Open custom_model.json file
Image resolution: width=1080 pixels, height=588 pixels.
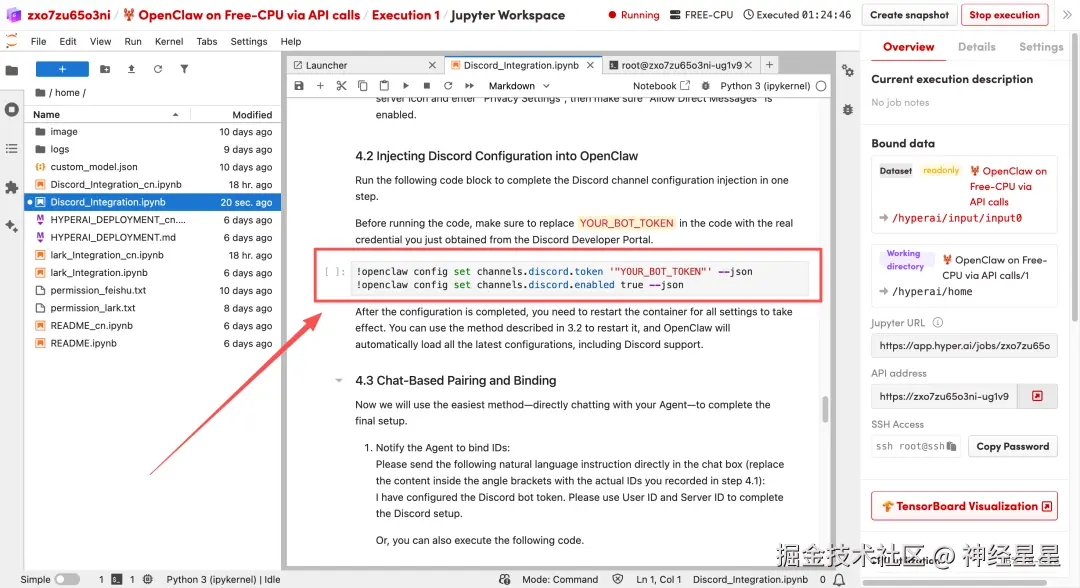(x=94, y=167)
